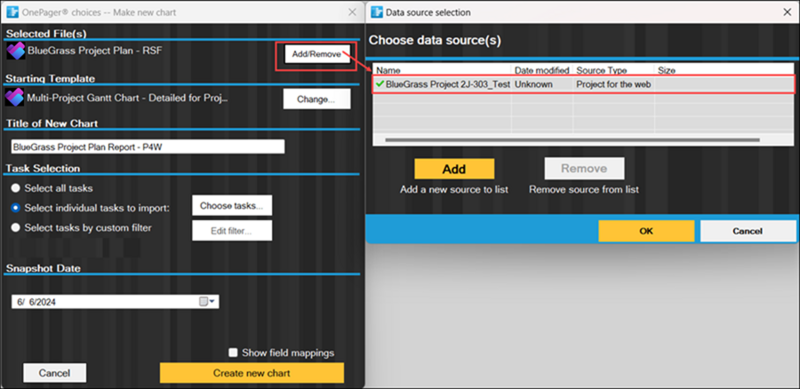
Task: Click horizontal scrollbar in data source list
Action: point(572,140)
